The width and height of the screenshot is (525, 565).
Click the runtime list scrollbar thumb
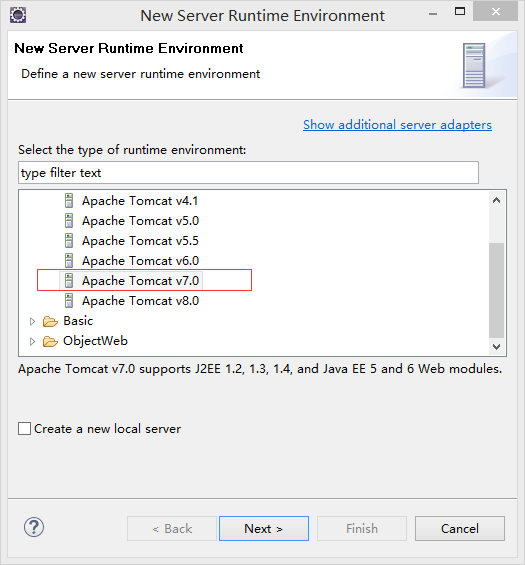coord(497,290)
